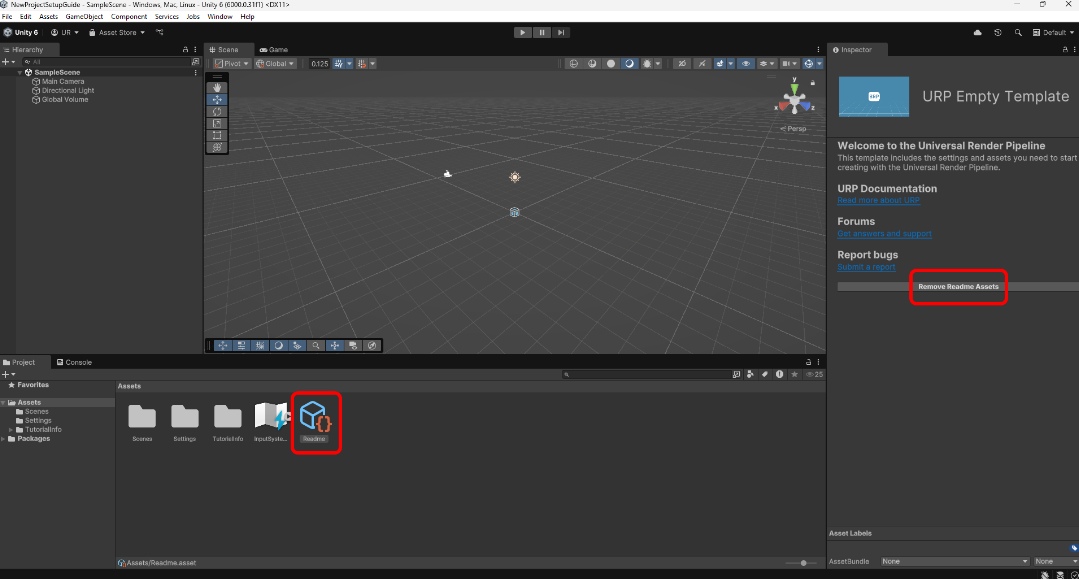This screenshot has height=579, width=1079.
Task: Expand the TutorialInfo folder in Project tree
Action: (11, 430)
